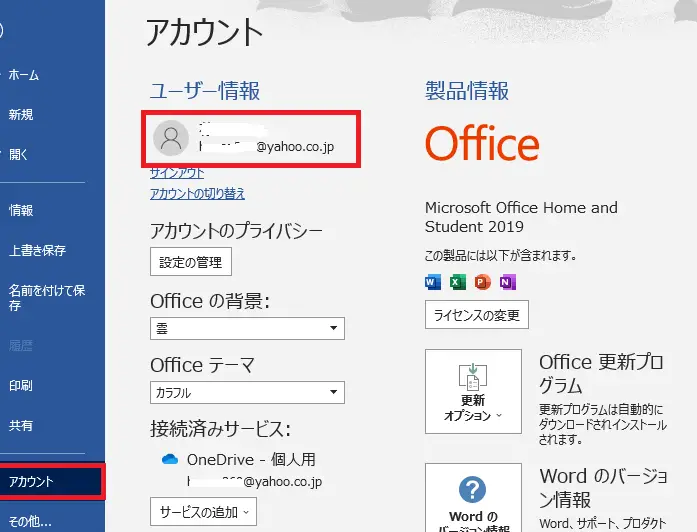Click the OneNote app icon under product info
Viewport: 697px width, 532px height.
[508, 283]
